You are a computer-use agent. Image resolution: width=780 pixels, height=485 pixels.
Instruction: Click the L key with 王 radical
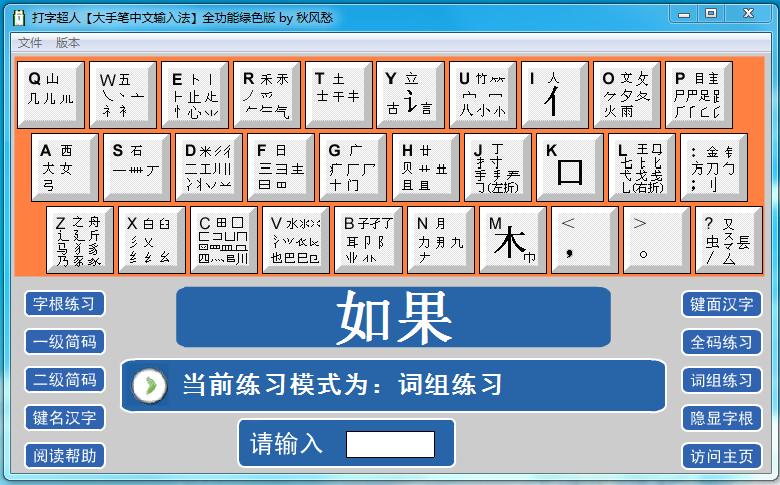point(642,167)
